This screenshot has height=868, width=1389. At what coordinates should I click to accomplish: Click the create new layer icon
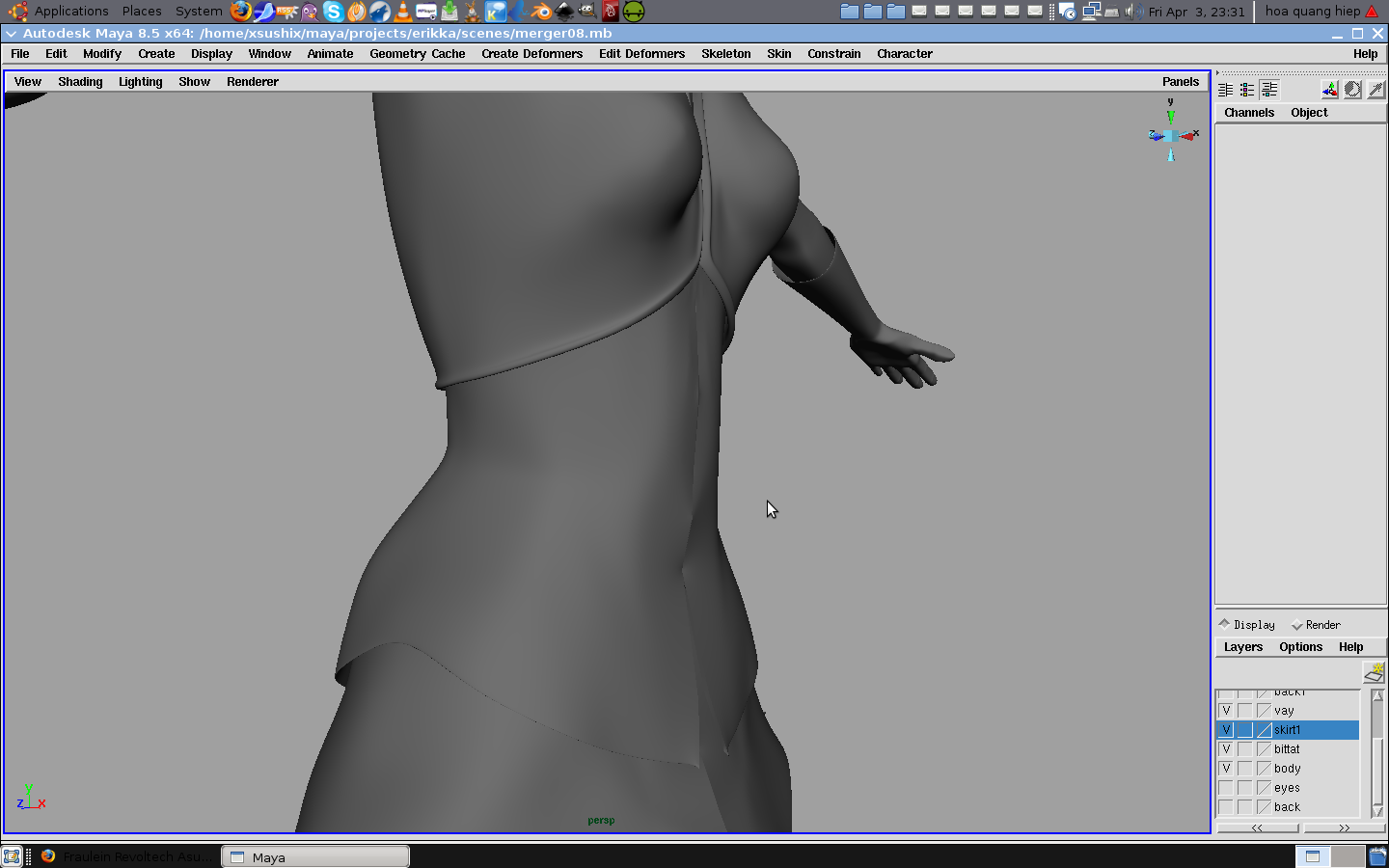tap(1374, 672)
